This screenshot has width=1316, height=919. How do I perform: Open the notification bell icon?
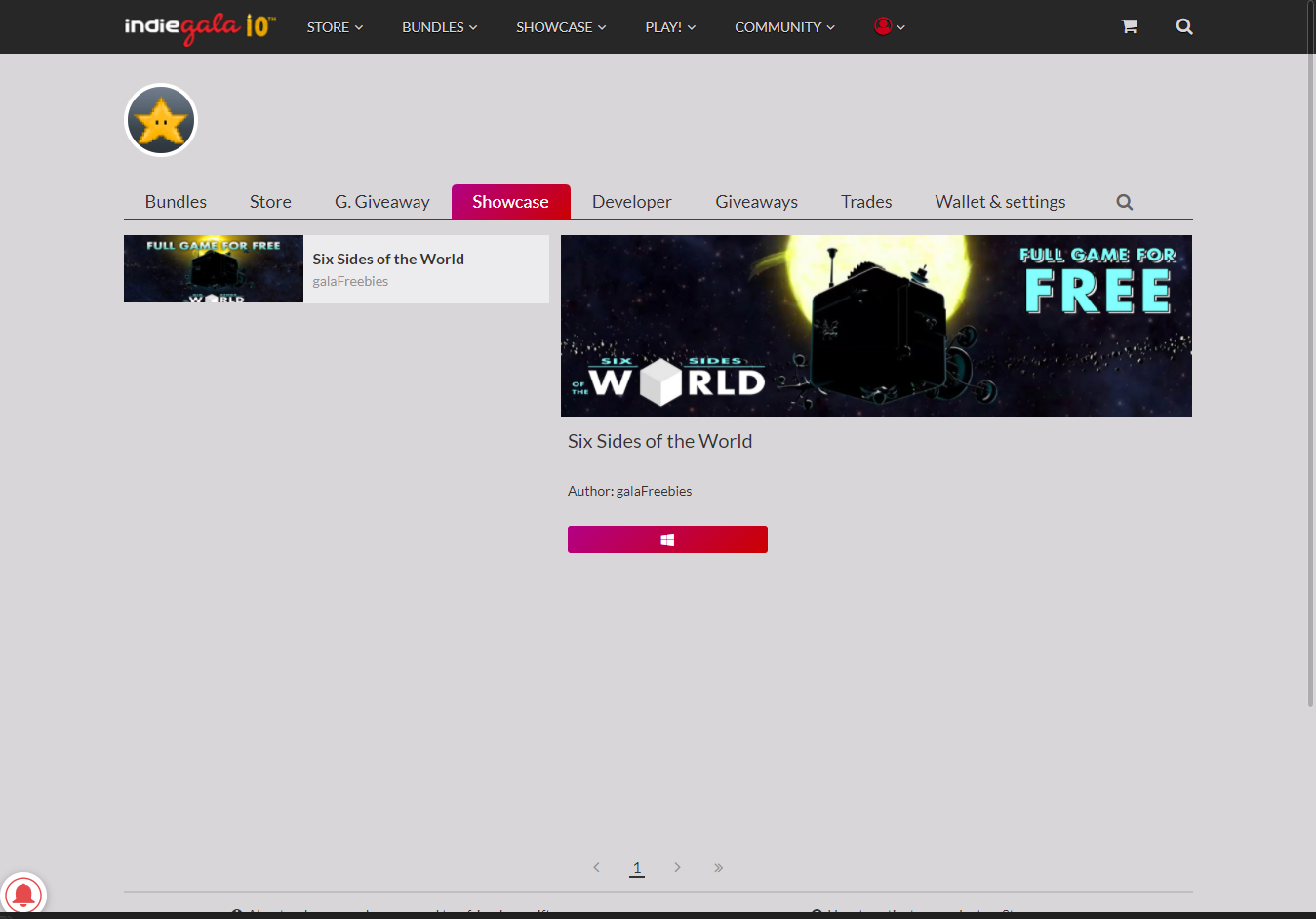pyautogui.click(x=22, y=895)
